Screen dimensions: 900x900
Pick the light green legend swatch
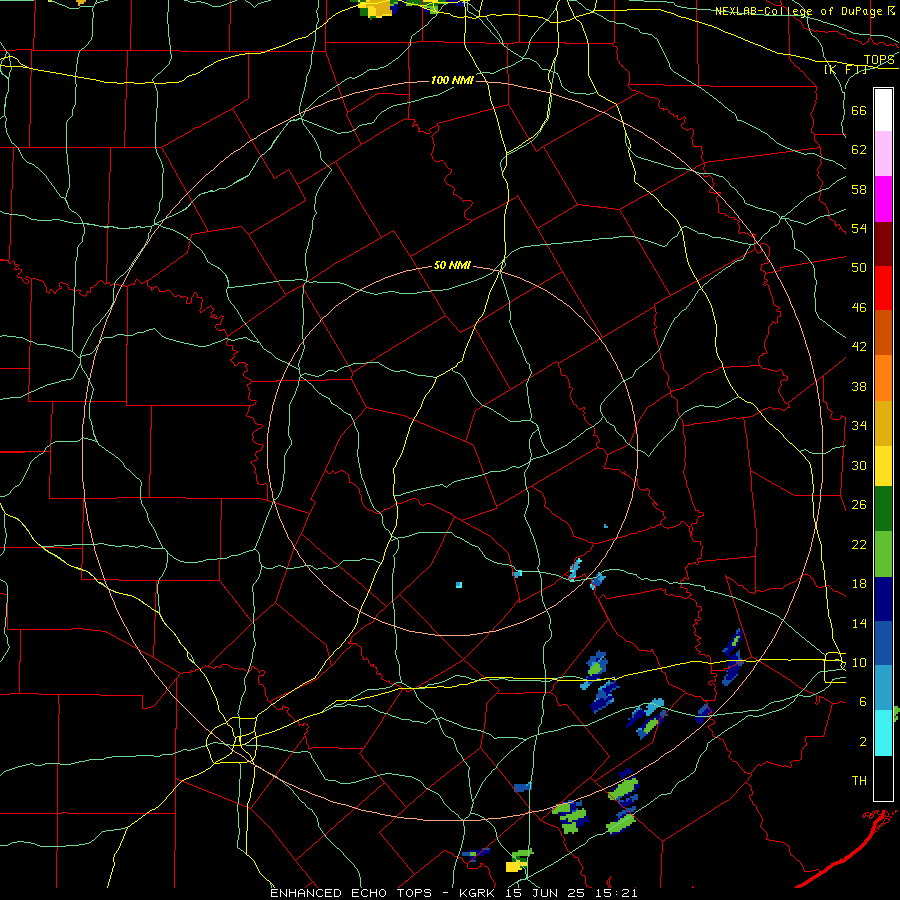click(x=883, y=554)
